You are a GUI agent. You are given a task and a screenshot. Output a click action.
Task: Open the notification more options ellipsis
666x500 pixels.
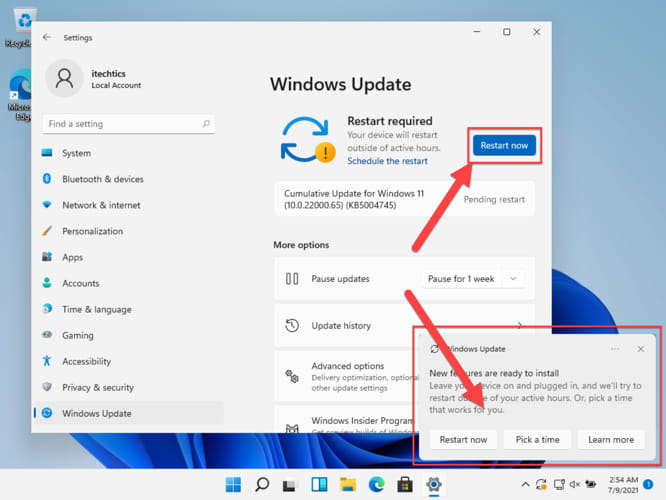pos(615,349)
